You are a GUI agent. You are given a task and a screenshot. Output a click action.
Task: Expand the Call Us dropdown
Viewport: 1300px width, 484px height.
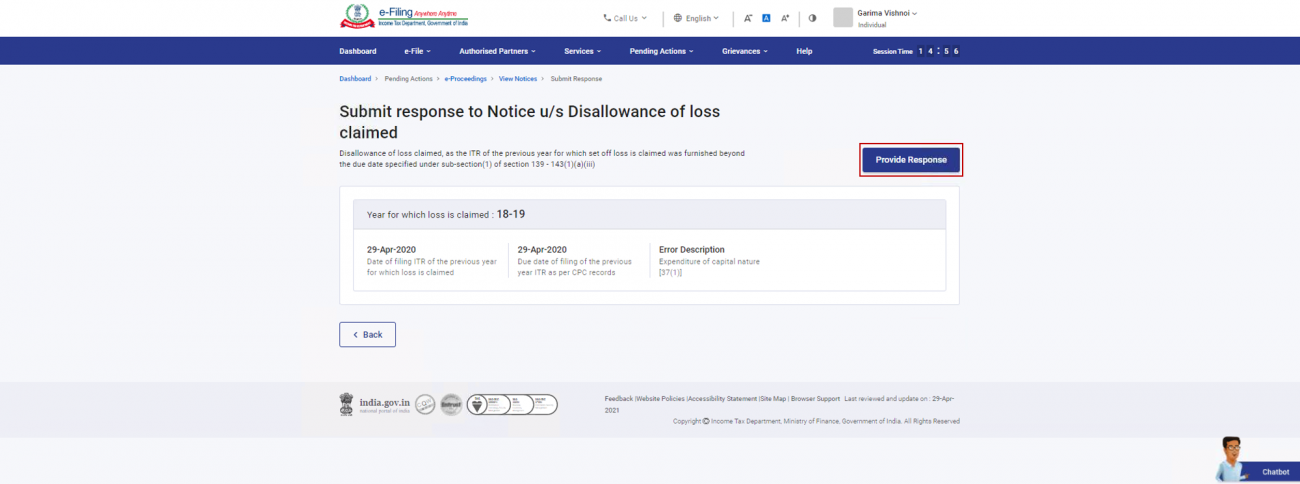pyautogui.click(x=625, y=18)
